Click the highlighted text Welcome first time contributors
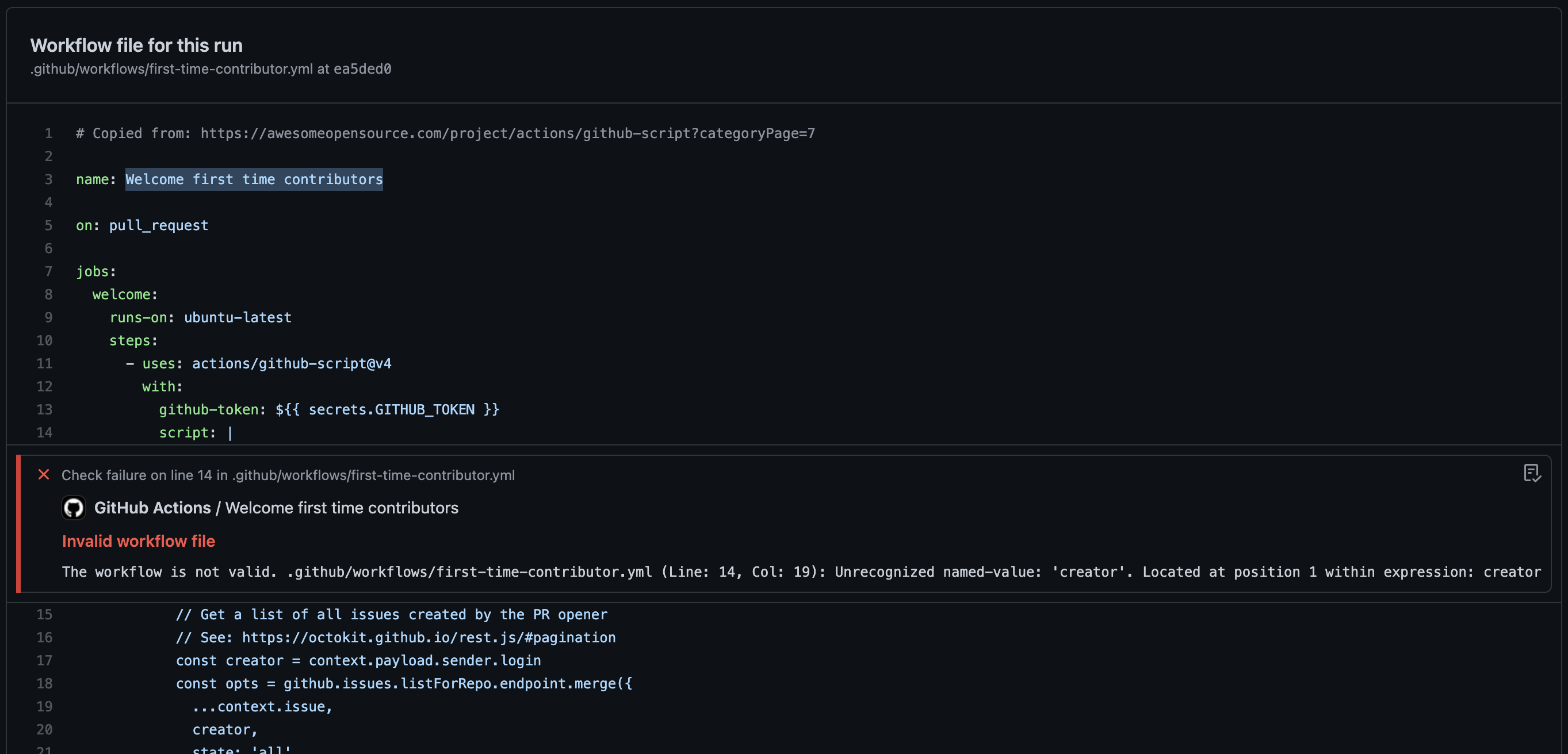This screenshot has width=1568, height=754. pyautogui.click(x=254, y=179)
